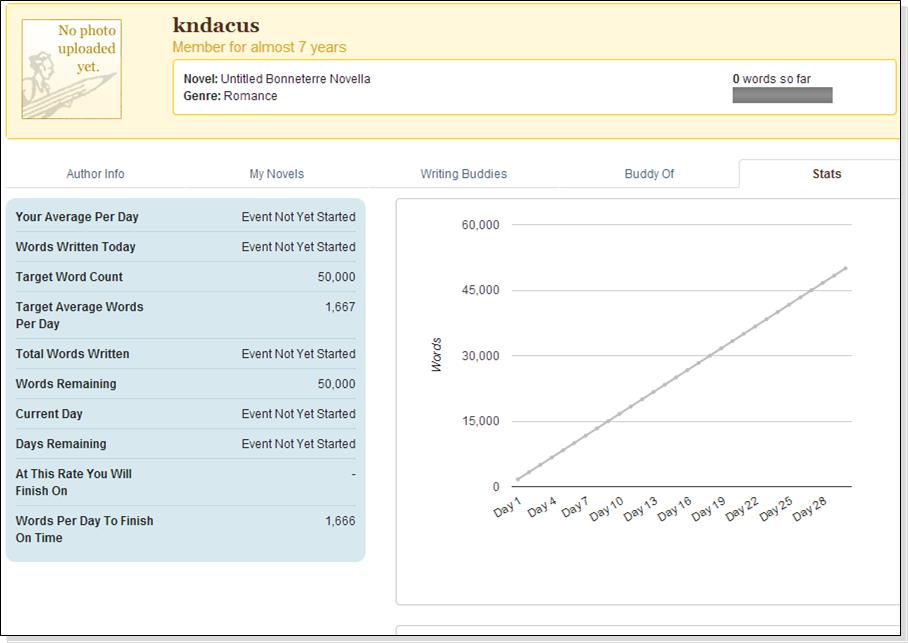Click the Words Per Day To Finish row
This screenshot has height=643, width=908.
pyautogui.click(x=185, y=529)
